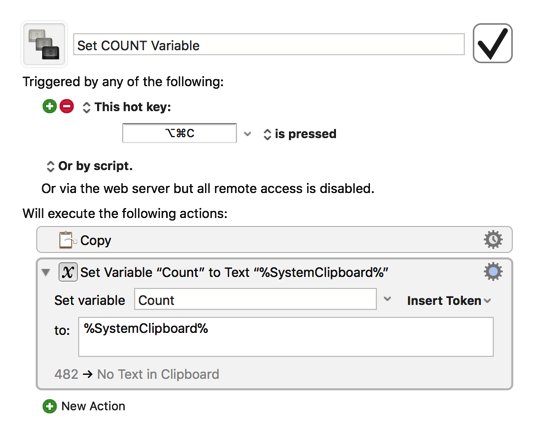Open the hot key options dropdown arrow
The height and width of the screenshot is (434, 534).
point(248,134)
